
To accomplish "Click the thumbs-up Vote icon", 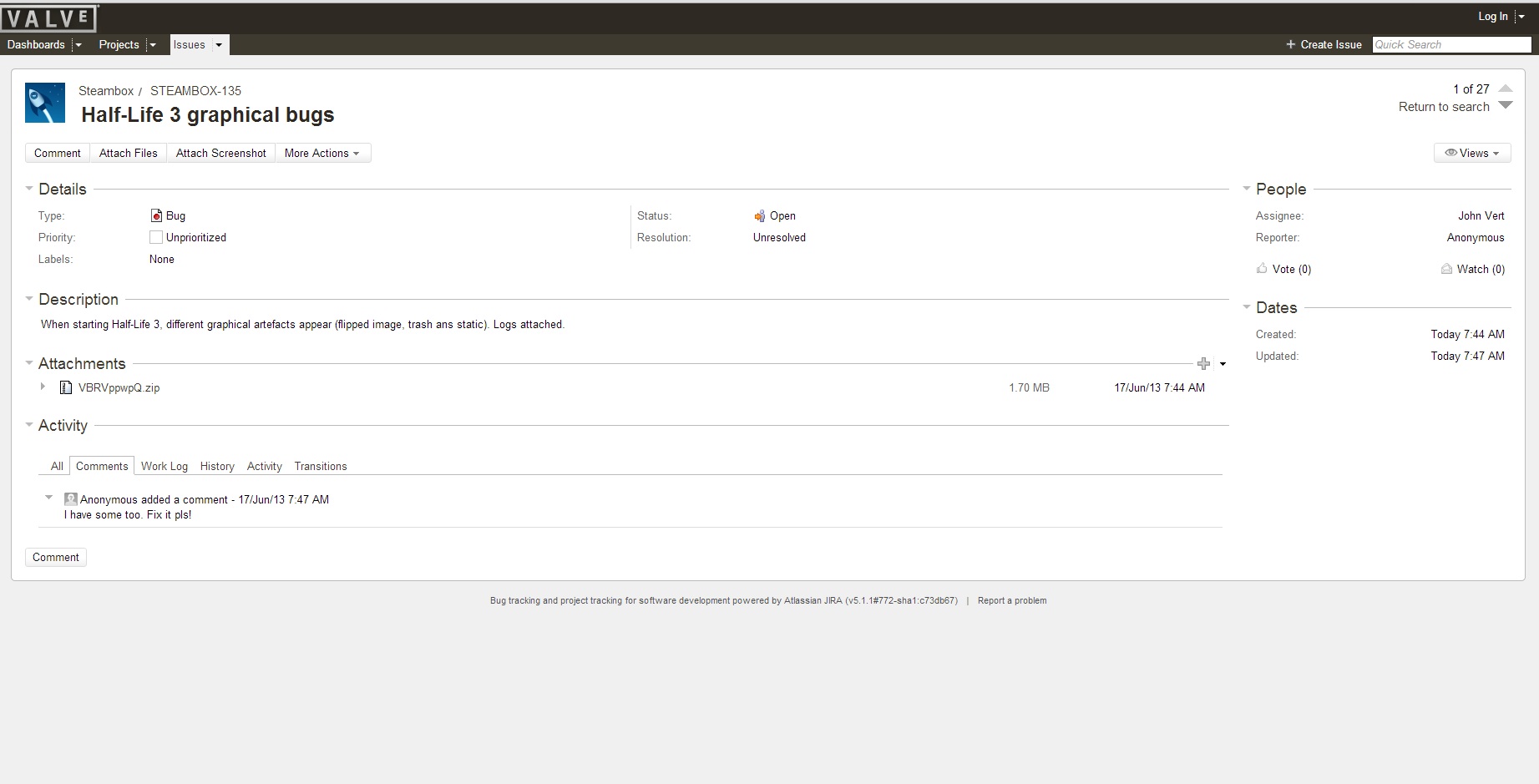I will 1262,269.
